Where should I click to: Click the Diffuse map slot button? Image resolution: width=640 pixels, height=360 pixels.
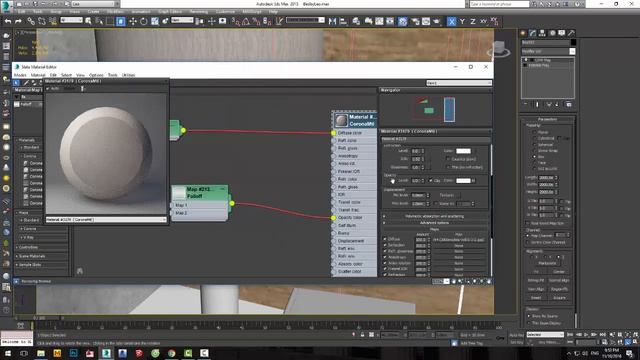[459, 239]
